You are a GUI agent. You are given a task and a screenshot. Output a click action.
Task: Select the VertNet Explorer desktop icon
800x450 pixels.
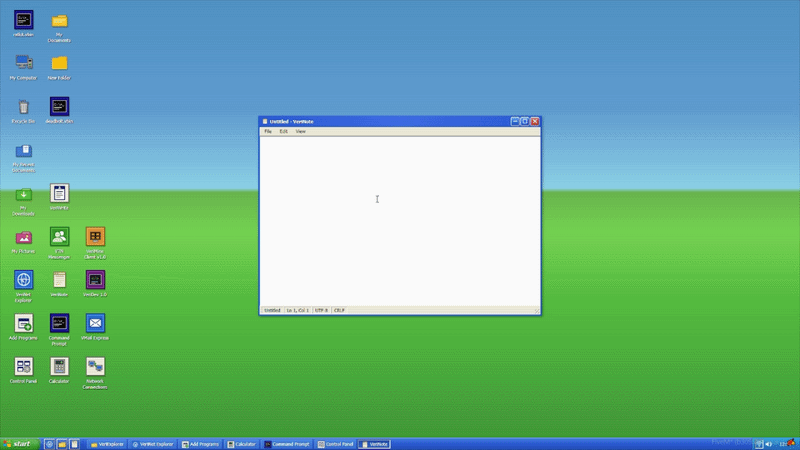23,287
